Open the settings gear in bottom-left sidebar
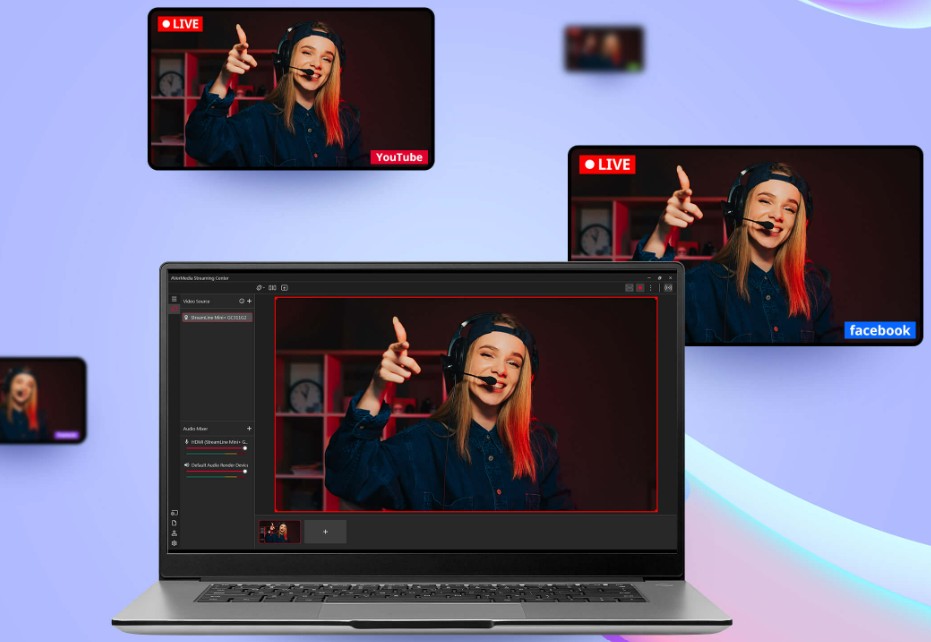Image resolution: width=931 pixels, height=642 pixels. 174,543
